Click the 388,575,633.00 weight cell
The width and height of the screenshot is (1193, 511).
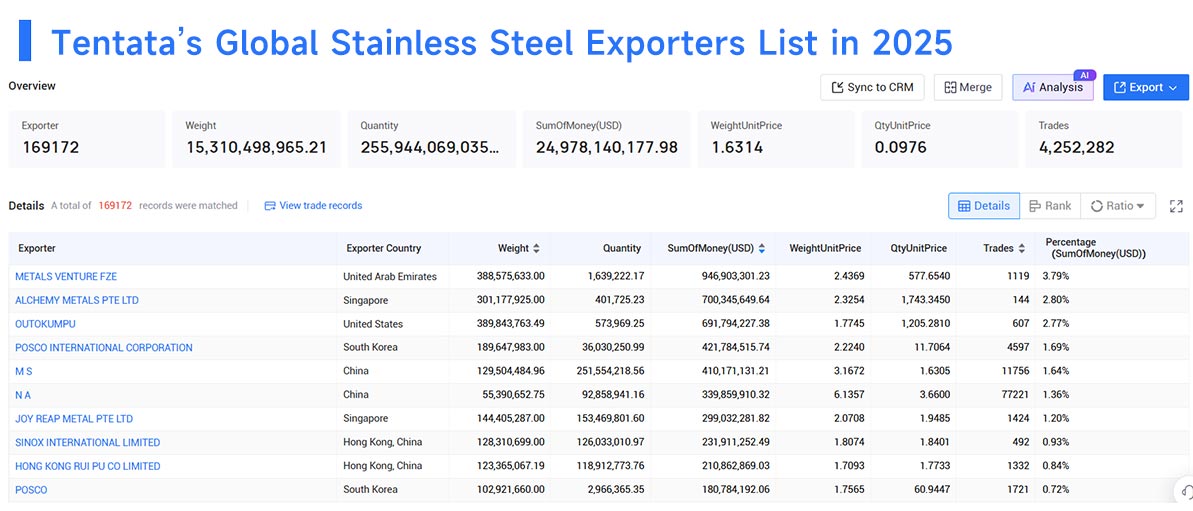click(x=498, y=277)
